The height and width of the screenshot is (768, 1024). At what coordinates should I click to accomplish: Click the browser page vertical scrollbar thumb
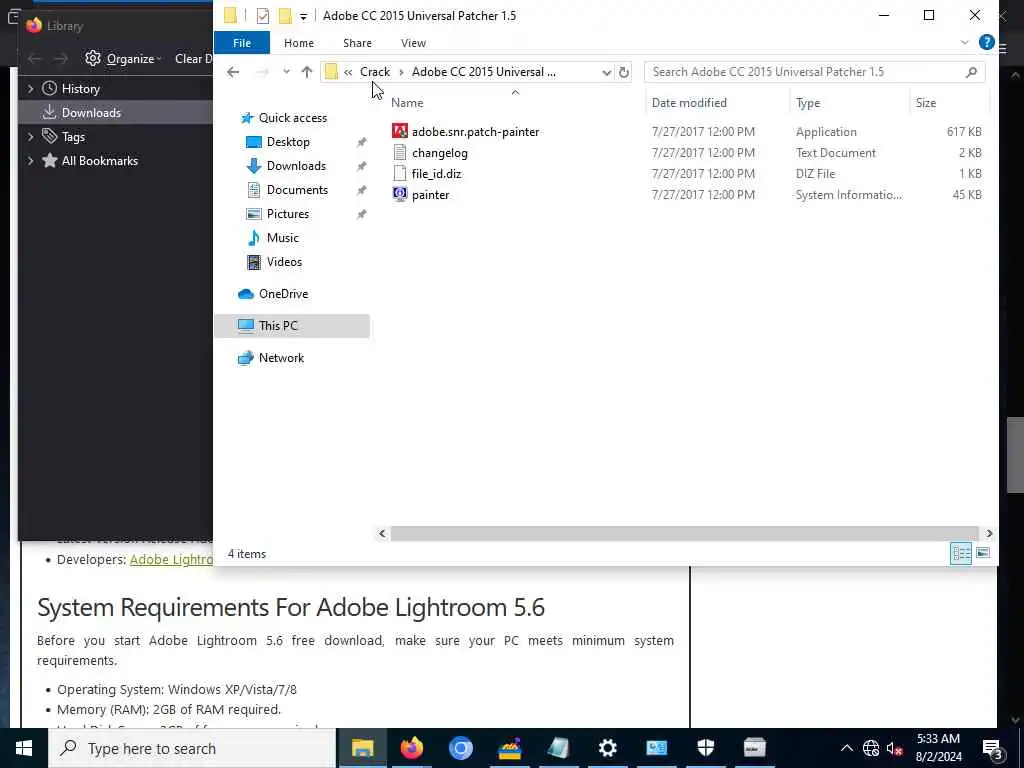click(1014, 455)
